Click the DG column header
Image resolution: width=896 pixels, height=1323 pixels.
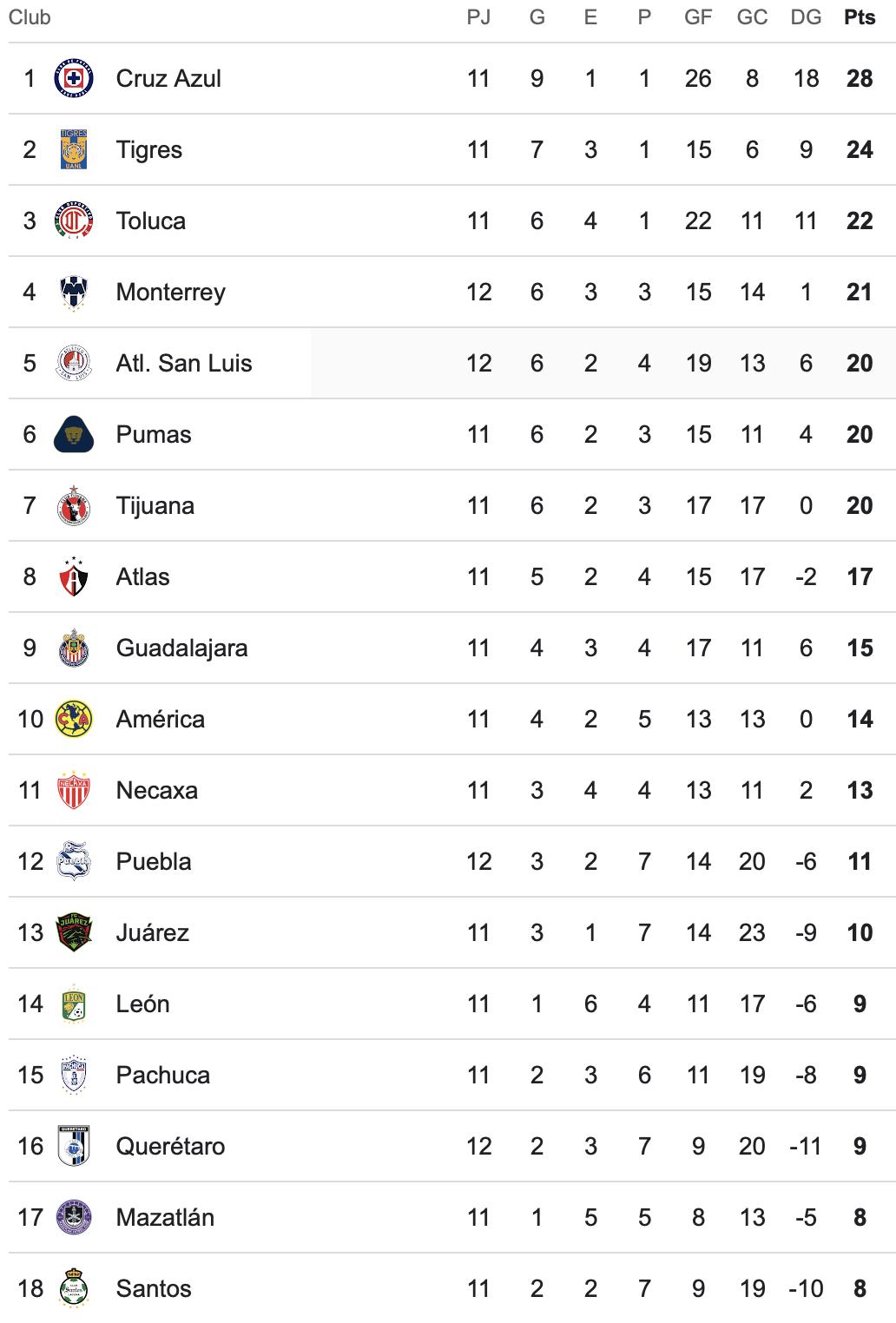806,17
